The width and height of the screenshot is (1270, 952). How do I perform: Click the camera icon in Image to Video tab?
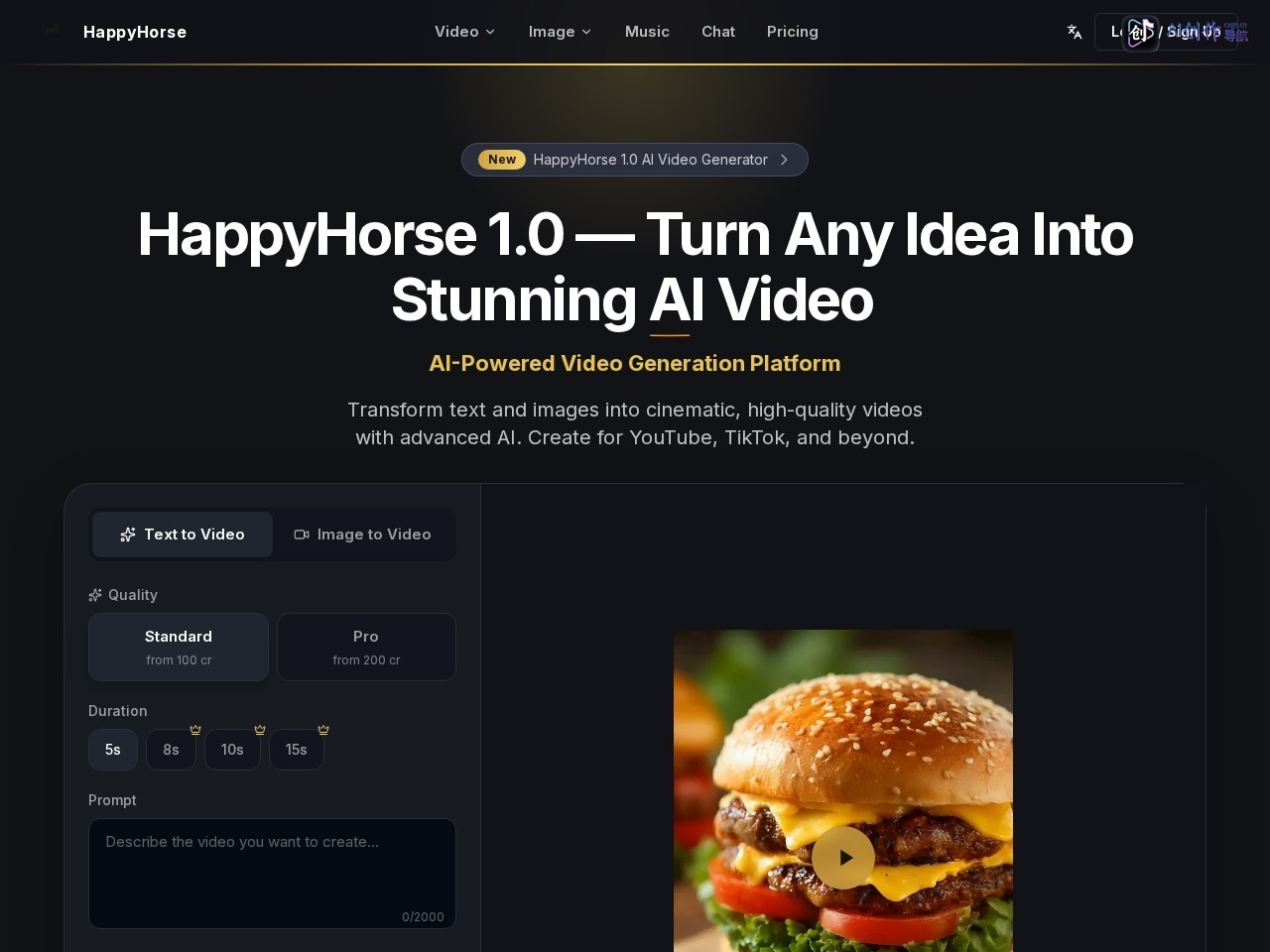(x=302, y=535)
